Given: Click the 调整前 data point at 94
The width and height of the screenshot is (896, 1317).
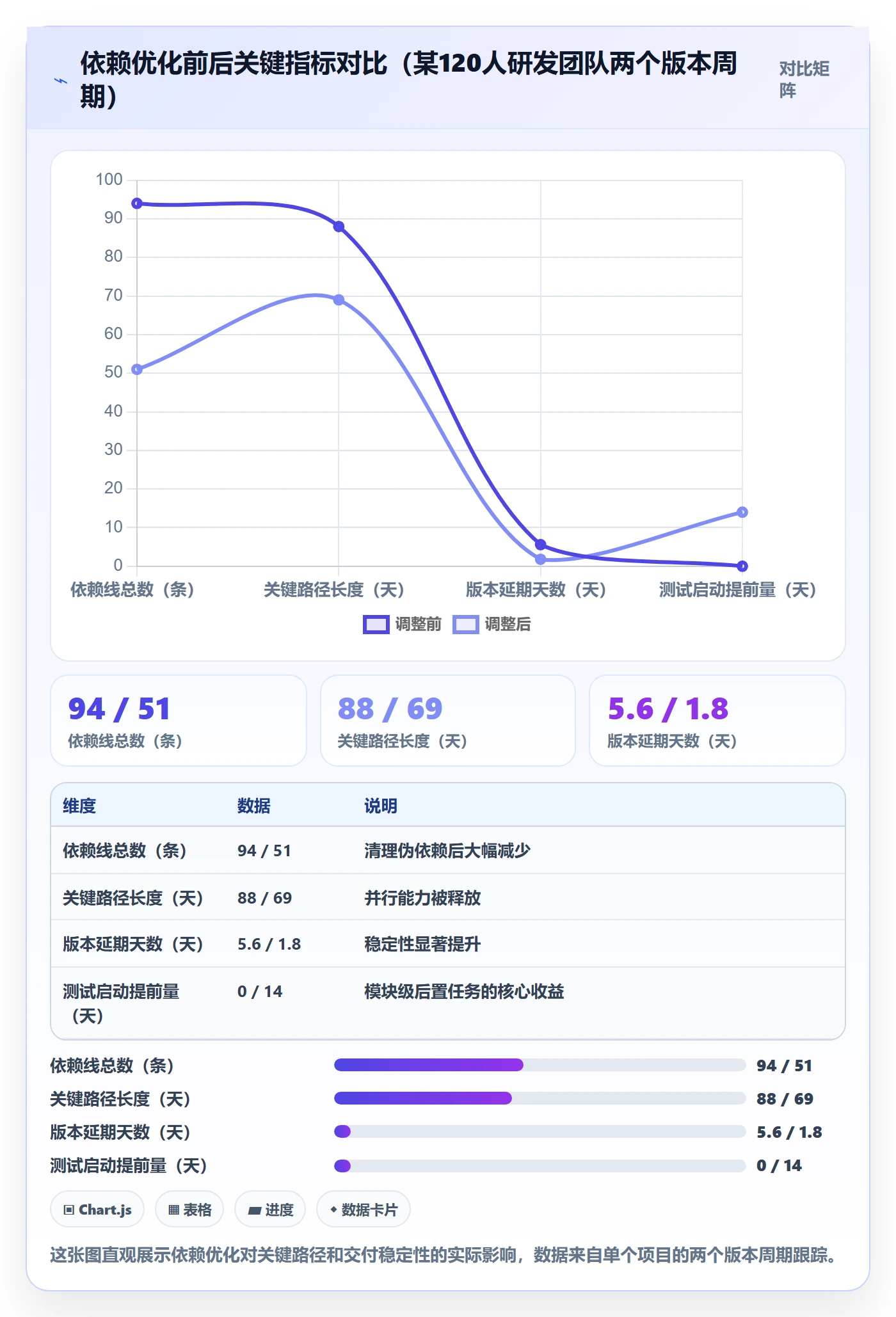Looking at the screenshot, I should pyautogui.click(x=137, y=204).
